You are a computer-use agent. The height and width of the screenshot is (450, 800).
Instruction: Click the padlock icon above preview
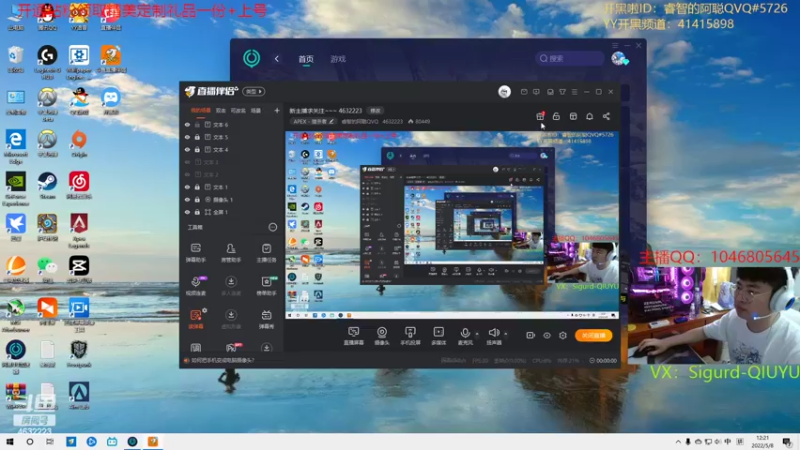click(x=556, y=116)
